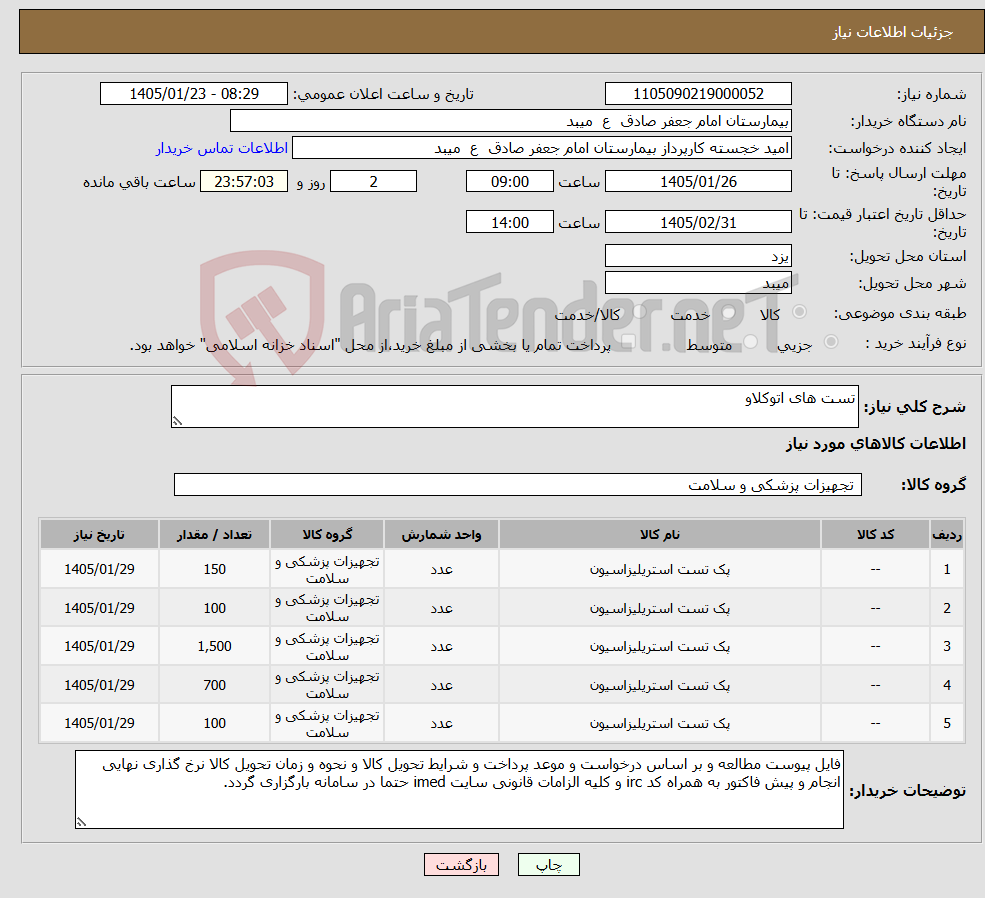Select the جزیی purchase type radio
Screen dimensions: 985x898
coord(831,342)
